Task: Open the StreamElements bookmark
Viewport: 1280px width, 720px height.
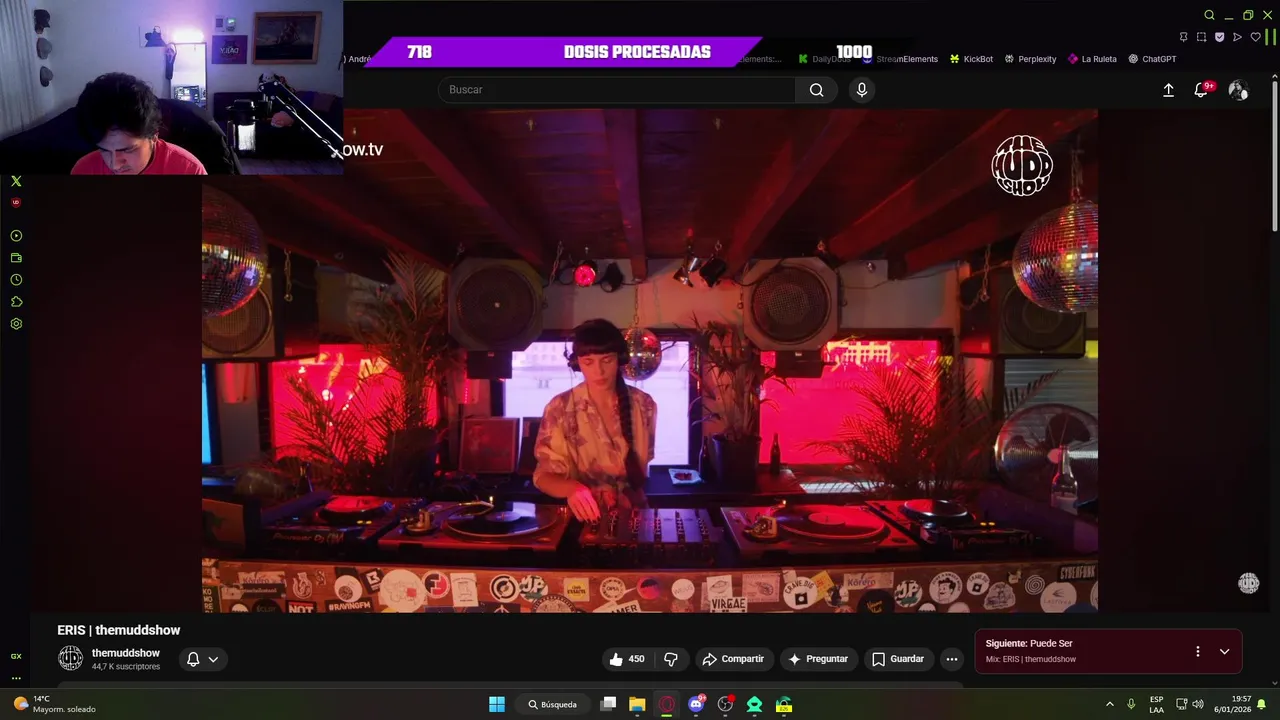Action: coord(899,59)
